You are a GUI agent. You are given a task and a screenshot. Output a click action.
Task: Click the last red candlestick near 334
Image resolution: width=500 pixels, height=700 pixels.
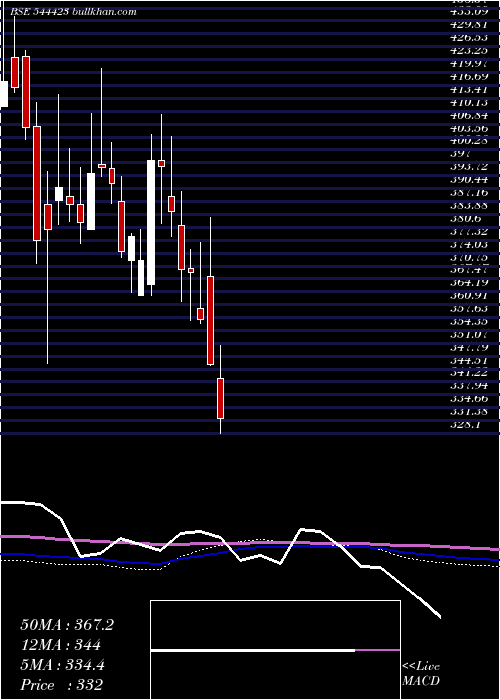click(220, 398)
